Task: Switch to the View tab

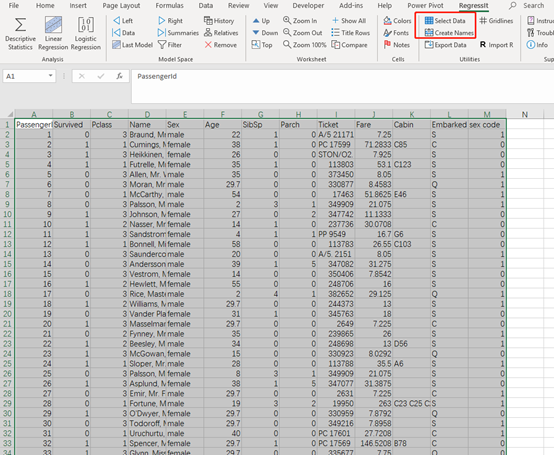Action: coord(271,6)
